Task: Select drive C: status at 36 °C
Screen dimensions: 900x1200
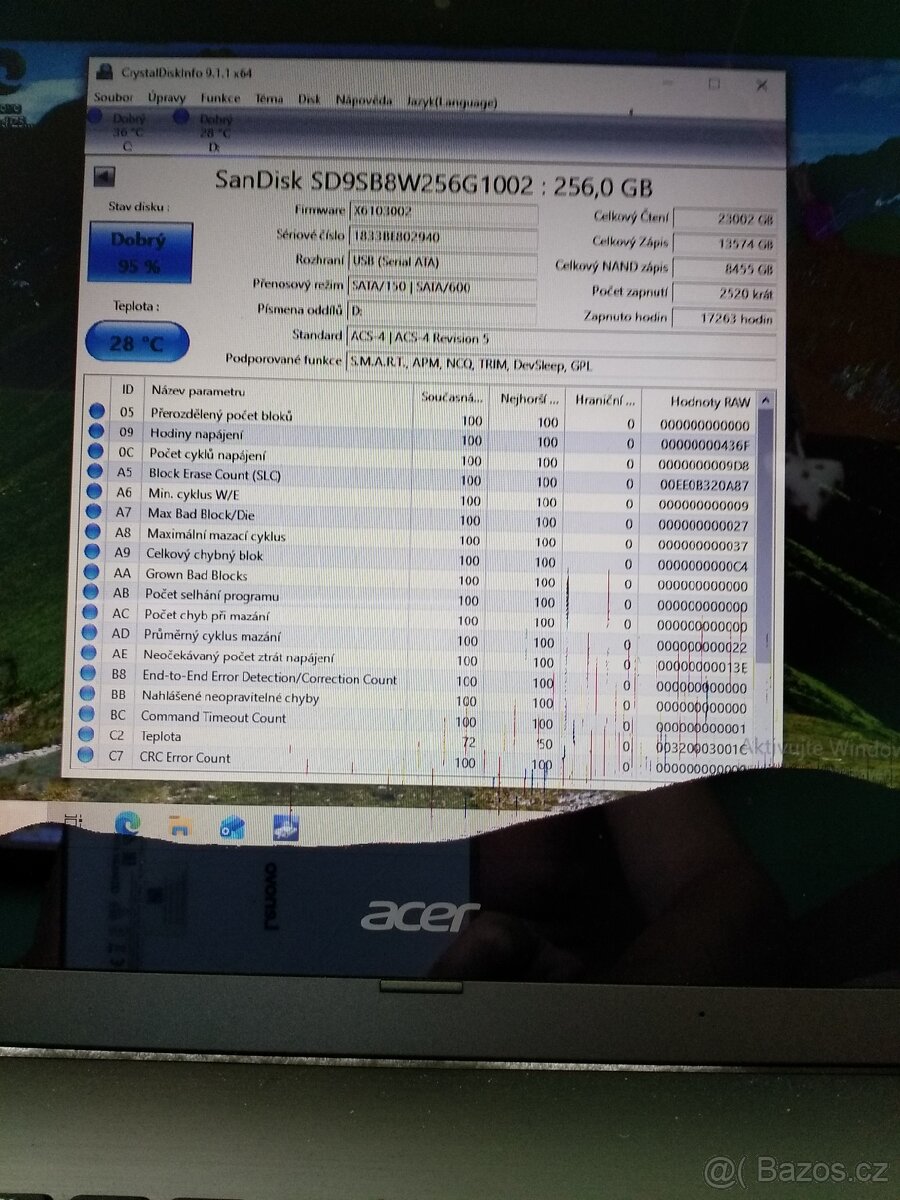Action: tap(125, 130)
